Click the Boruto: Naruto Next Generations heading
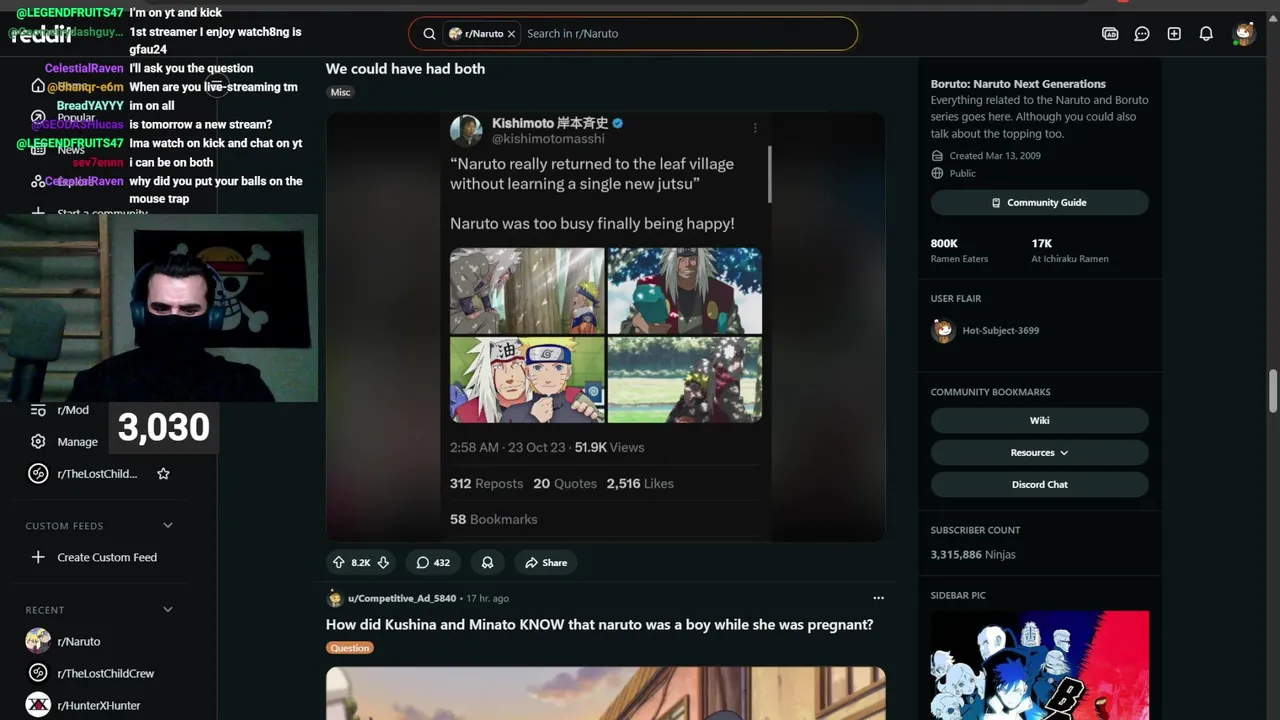Image resolution: width=1280 pixels, height=720 pixels. coord(1018,84)
